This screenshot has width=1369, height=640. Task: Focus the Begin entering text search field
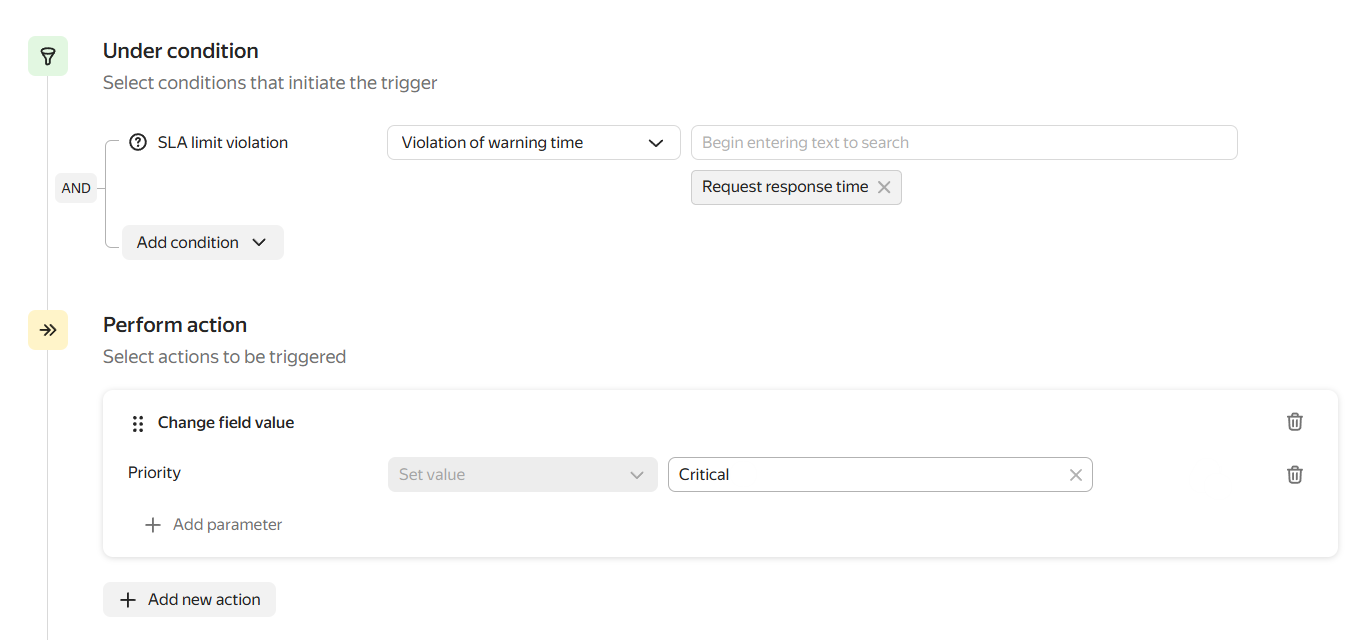[x=963, y=143]
